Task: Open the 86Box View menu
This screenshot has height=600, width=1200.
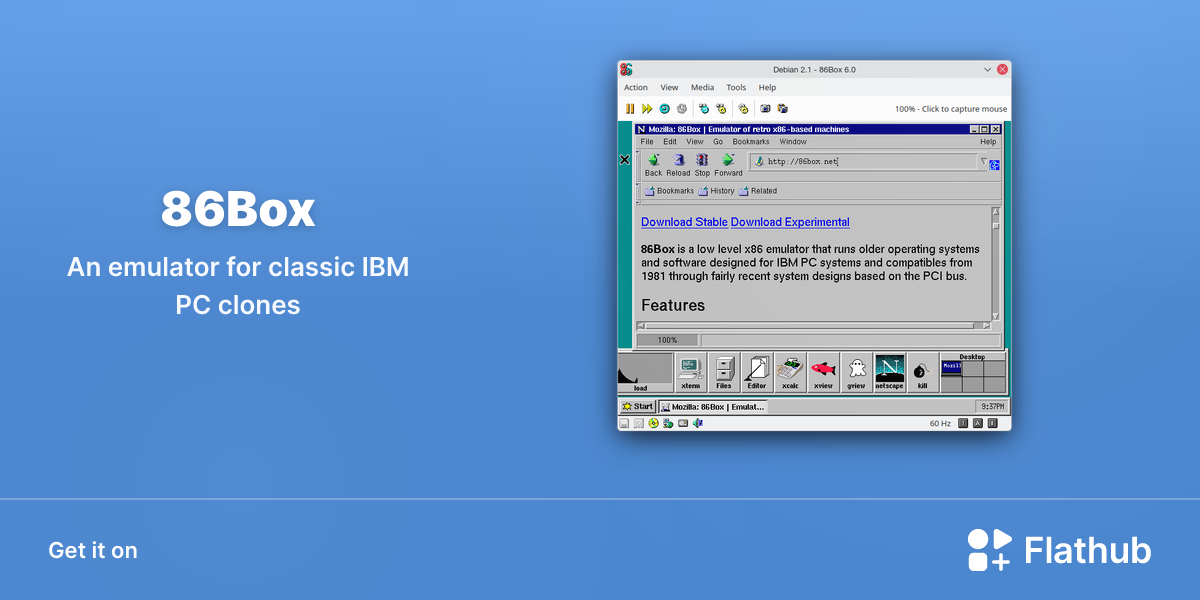Action: click(669, 88)
